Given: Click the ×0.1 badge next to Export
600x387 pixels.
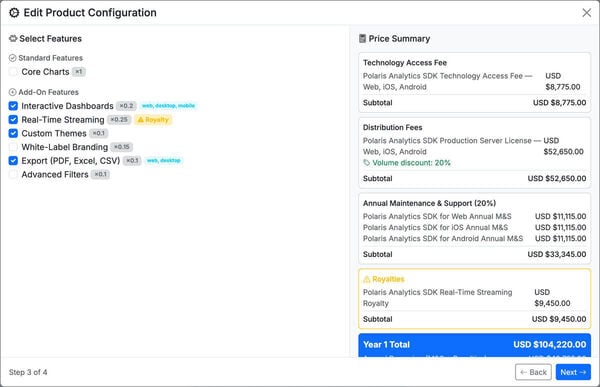Looking at the screenshot, I should [132, 161].
